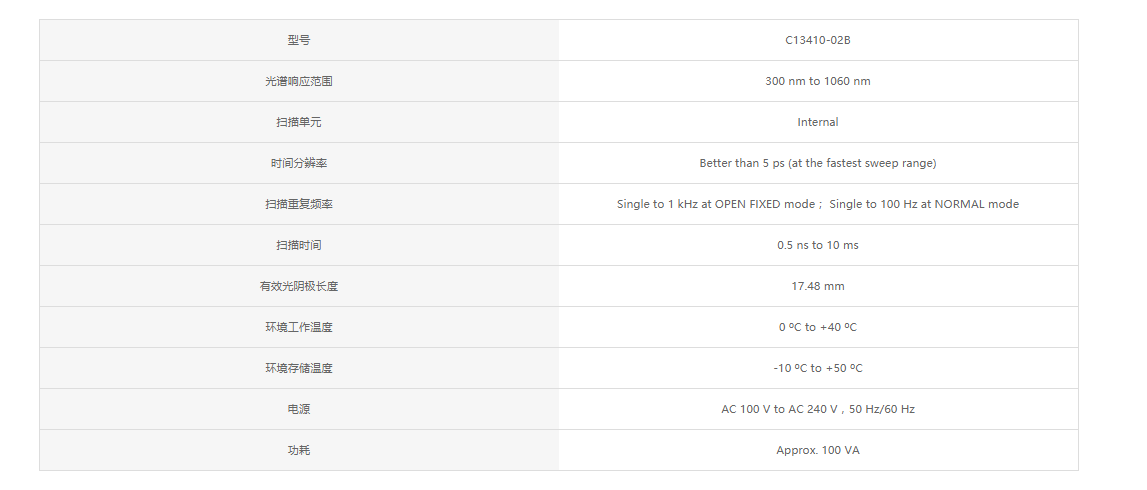This screenshot has height=490, width=1147.
Task: Select the 时间分辨率 label
Action: pyautogui.click(x=298, y=163)
